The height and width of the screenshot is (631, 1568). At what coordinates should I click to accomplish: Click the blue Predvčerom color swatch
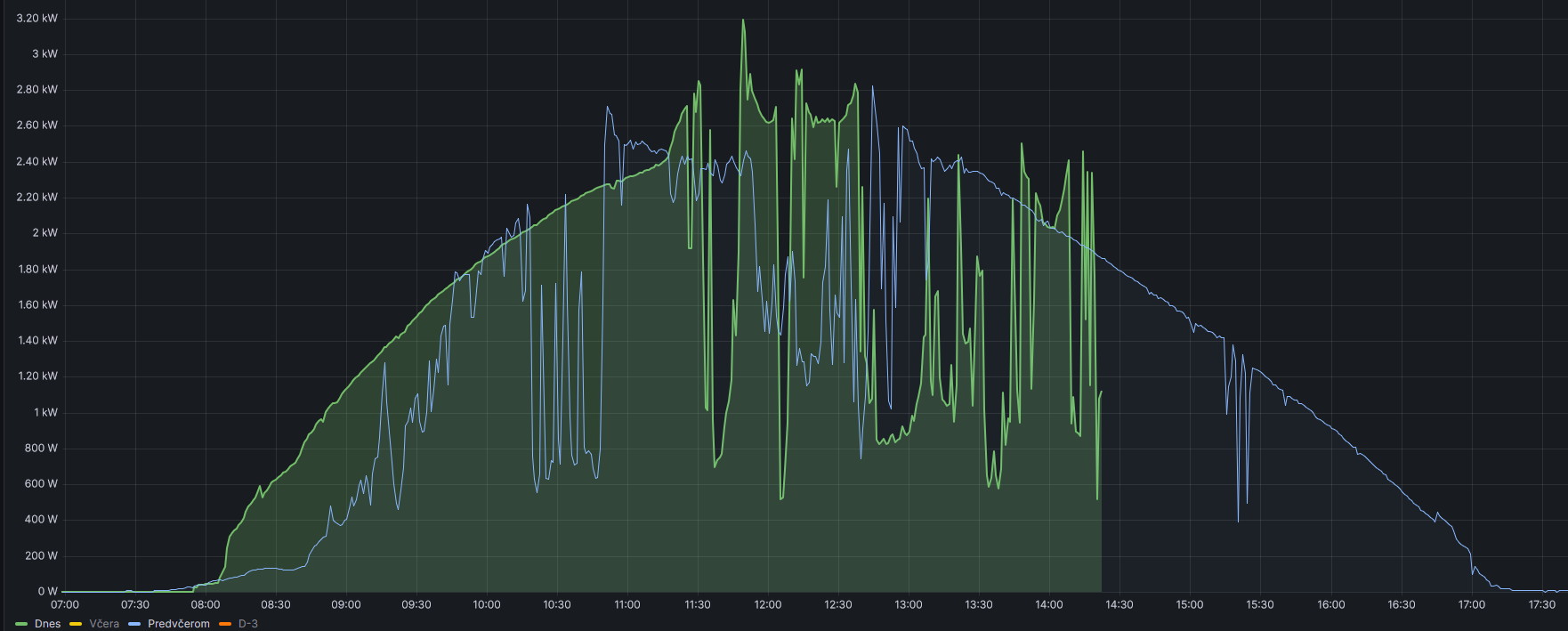(x=134, y=624)
